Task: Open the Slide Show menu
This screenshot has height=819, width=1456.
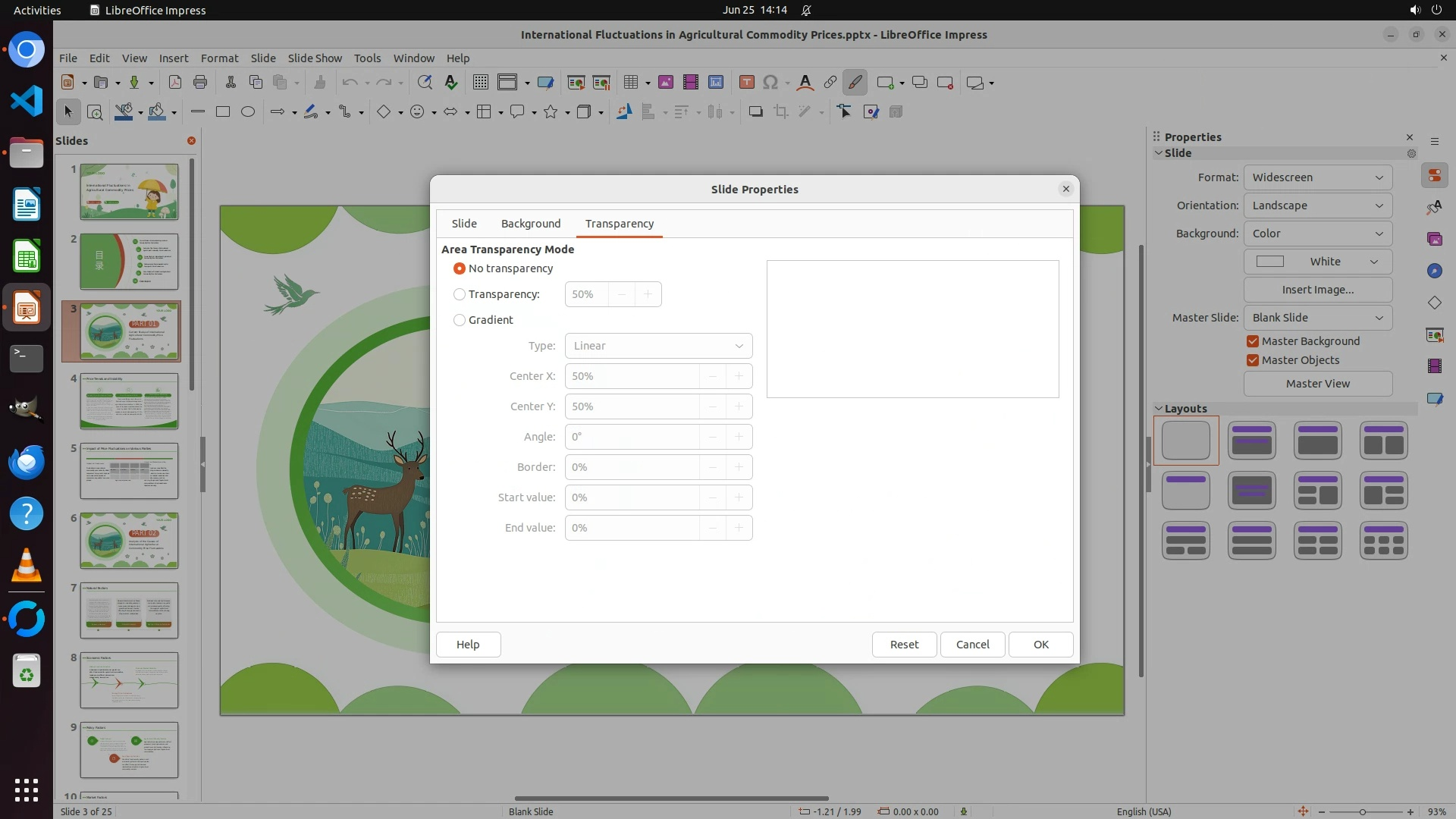Action: (x=315, y=58)
